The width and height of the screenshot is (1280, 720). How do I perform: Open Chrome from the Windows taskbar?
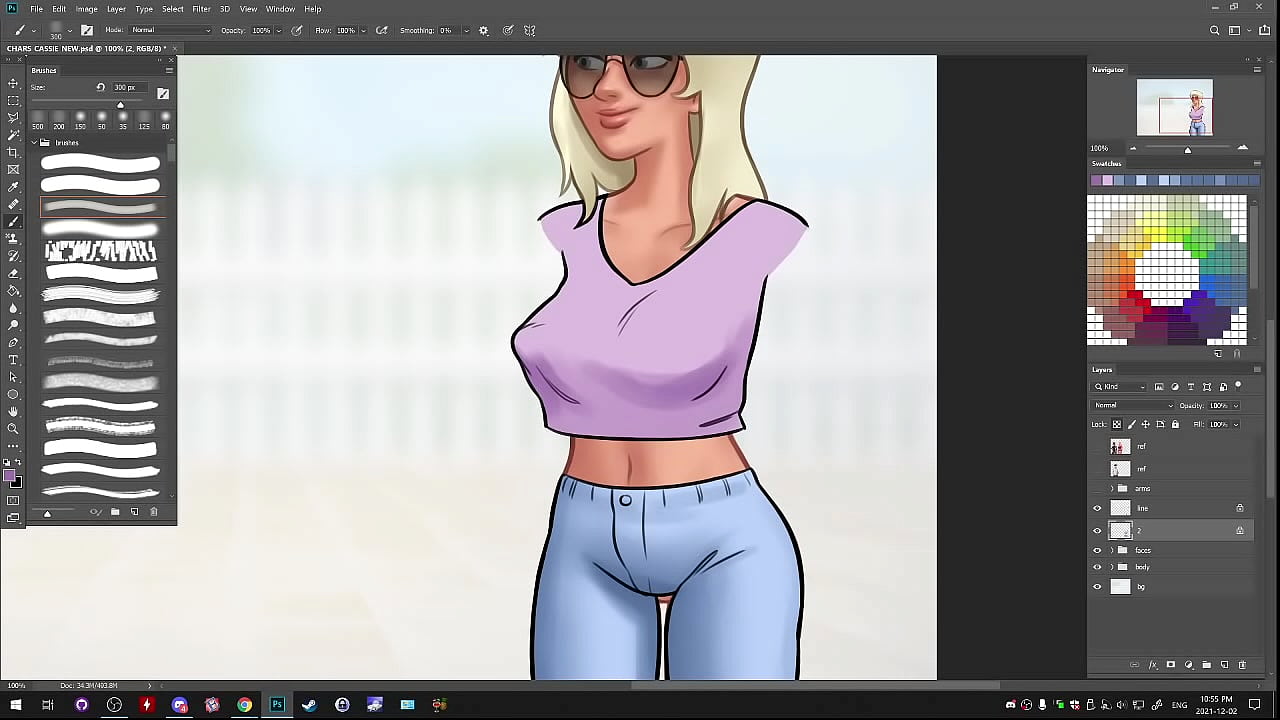pos(244,705)
